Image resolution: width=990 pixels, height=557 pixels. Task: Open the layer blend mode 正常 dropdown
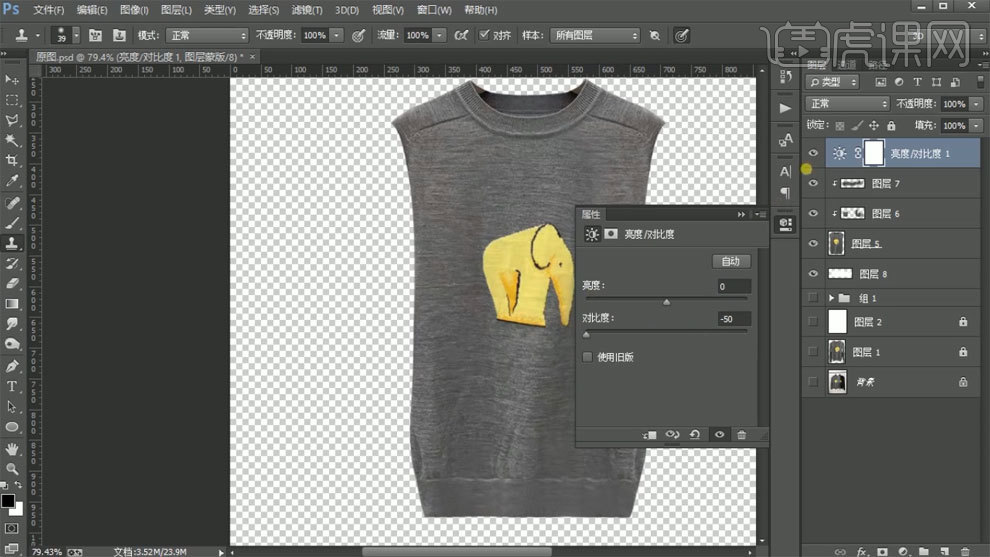847,104
